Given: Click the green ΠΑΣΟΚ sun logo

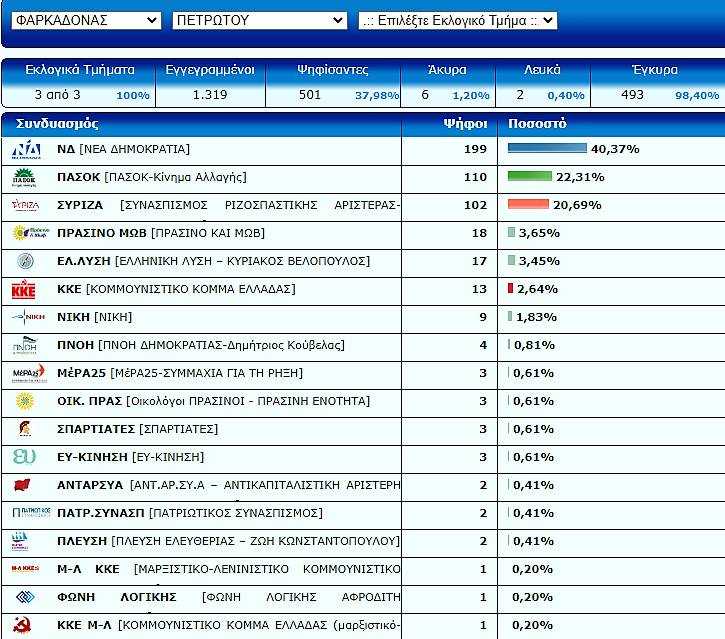Looking at the screenshot, I should tap(25, 178).
